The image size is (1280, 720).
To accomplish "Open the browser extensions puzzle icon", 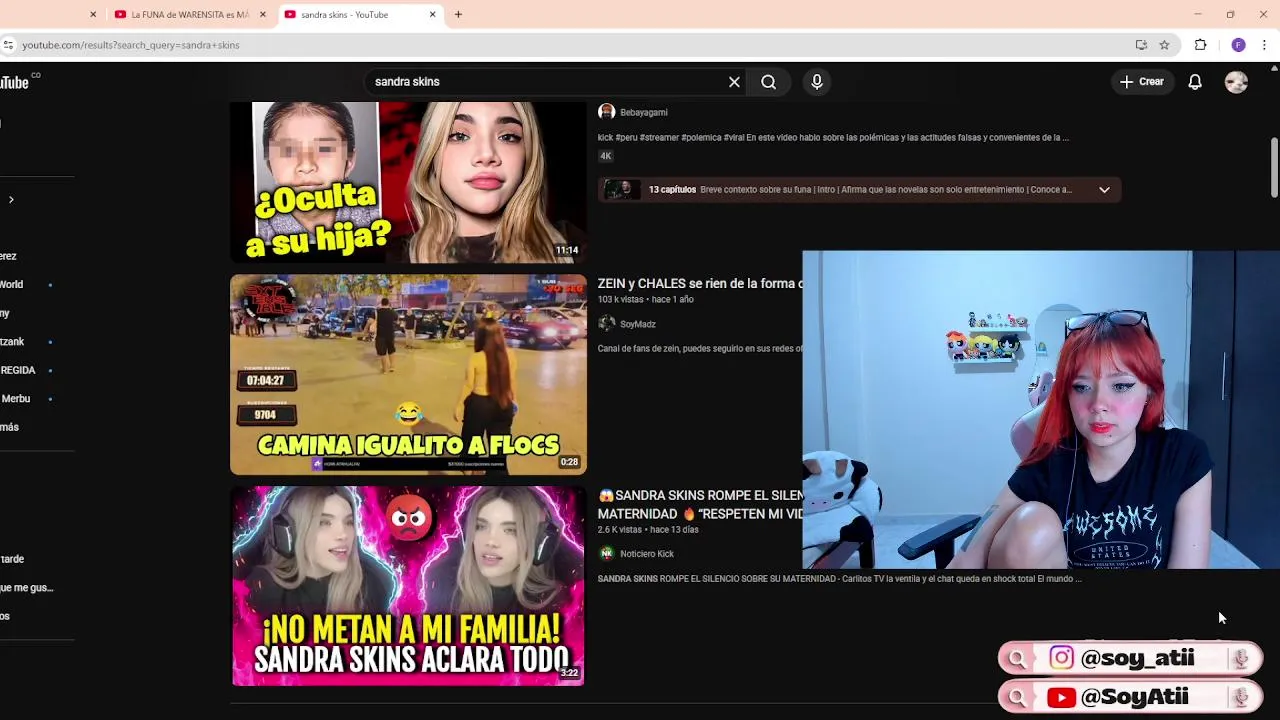I will click(x=1201, y=45).
